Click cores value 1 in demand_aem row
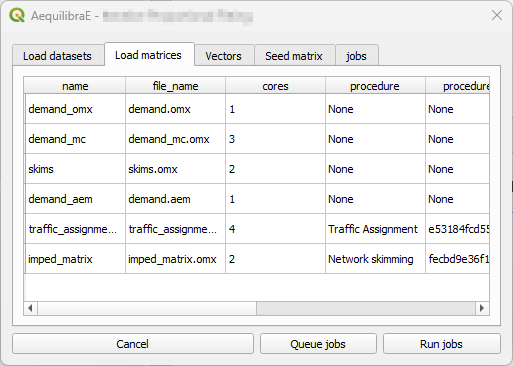The height and width of the screenshot is (366, 513). pos(275,199)
